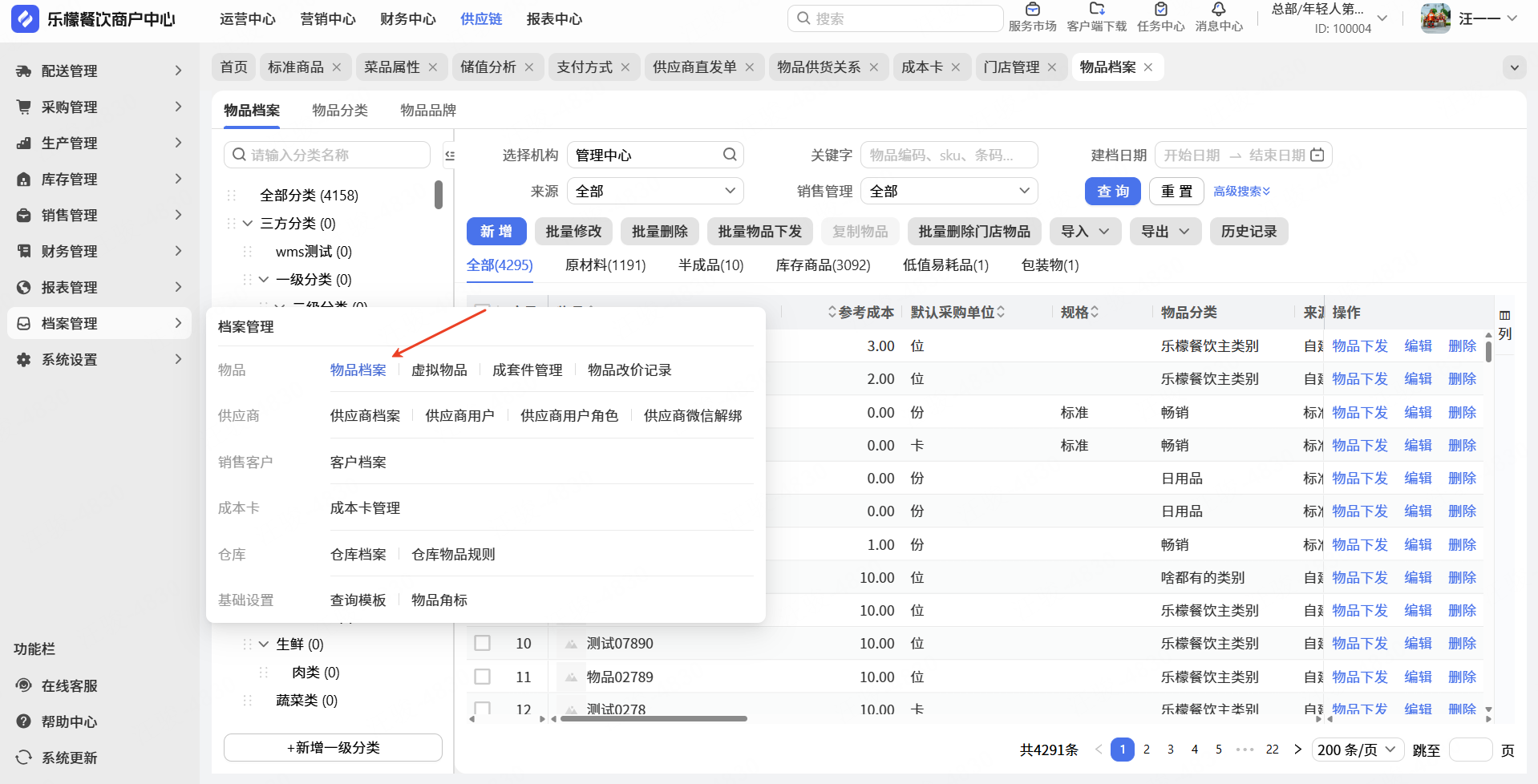Select the checkbox for row 11

tap(483, 677)
